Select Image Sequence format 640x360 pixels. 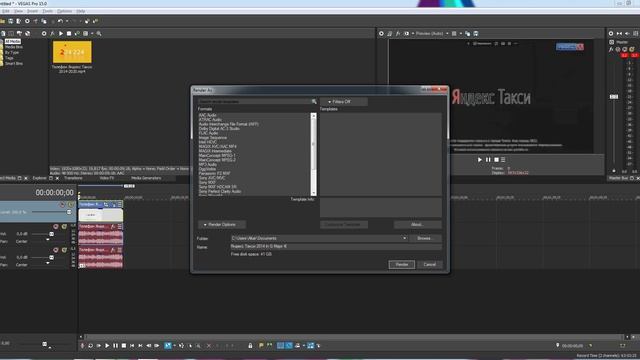213,138
